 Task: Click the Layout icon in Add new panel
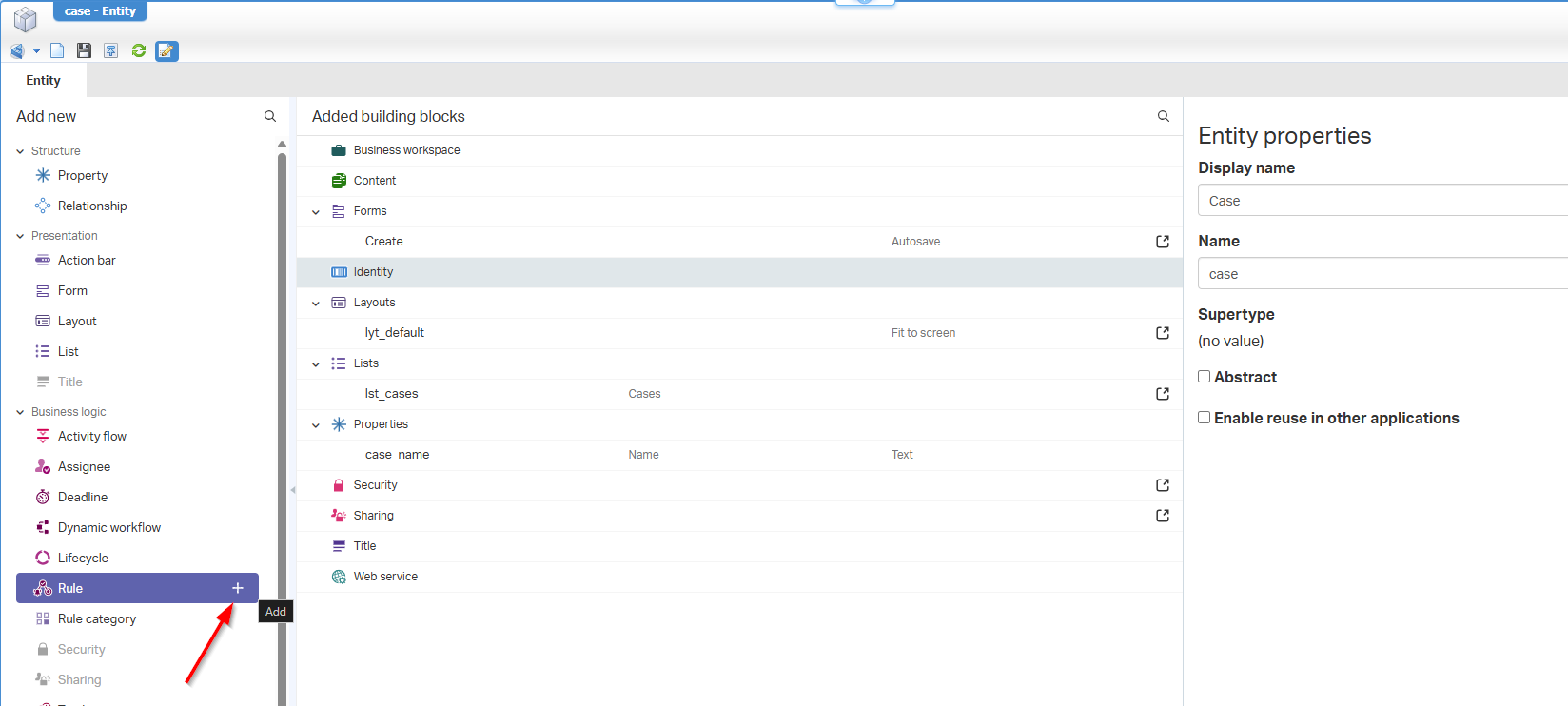click(43, 321)
